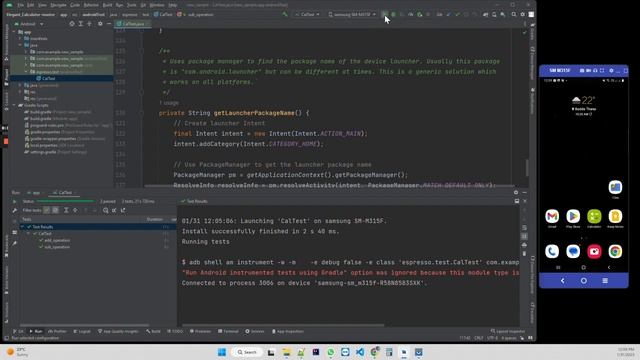640x360 pixels.
Task: Click the Windows Start button on taskbar
Action: click(222, 352)
